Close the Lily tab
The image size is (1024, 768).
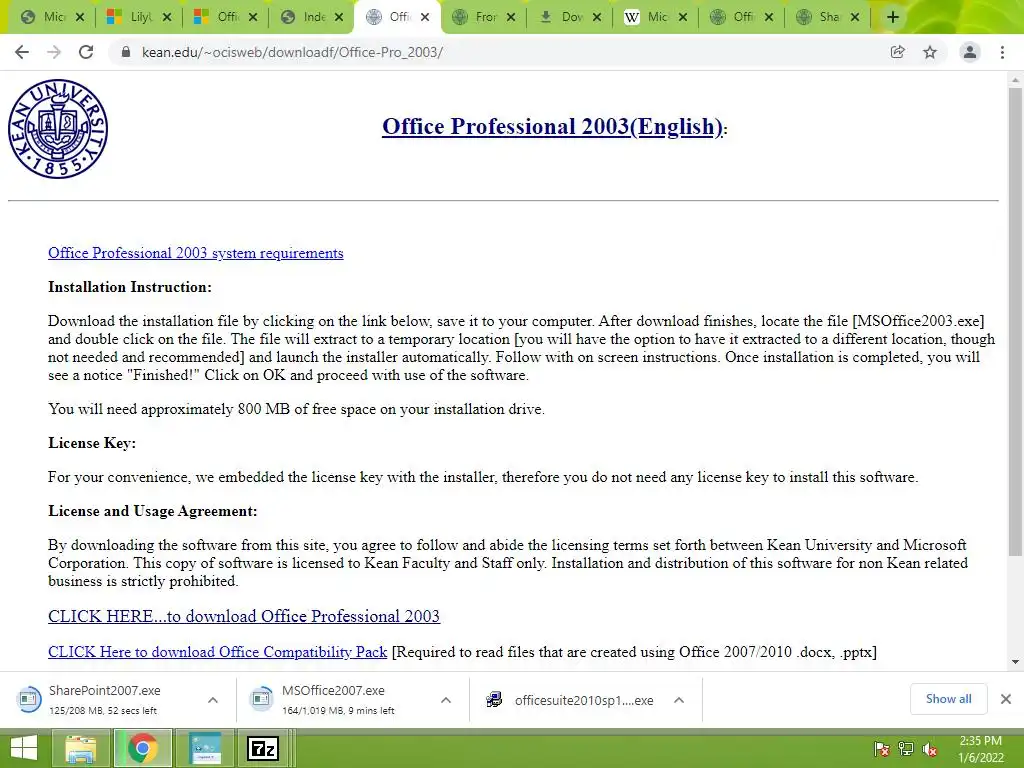(x=167, y=17)
